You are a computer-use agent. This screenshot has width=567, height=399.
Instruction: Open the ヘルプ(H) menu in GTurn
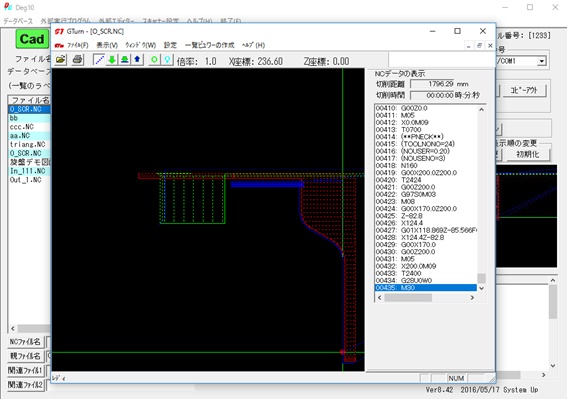pyautogui.click(x=253, y=45)
